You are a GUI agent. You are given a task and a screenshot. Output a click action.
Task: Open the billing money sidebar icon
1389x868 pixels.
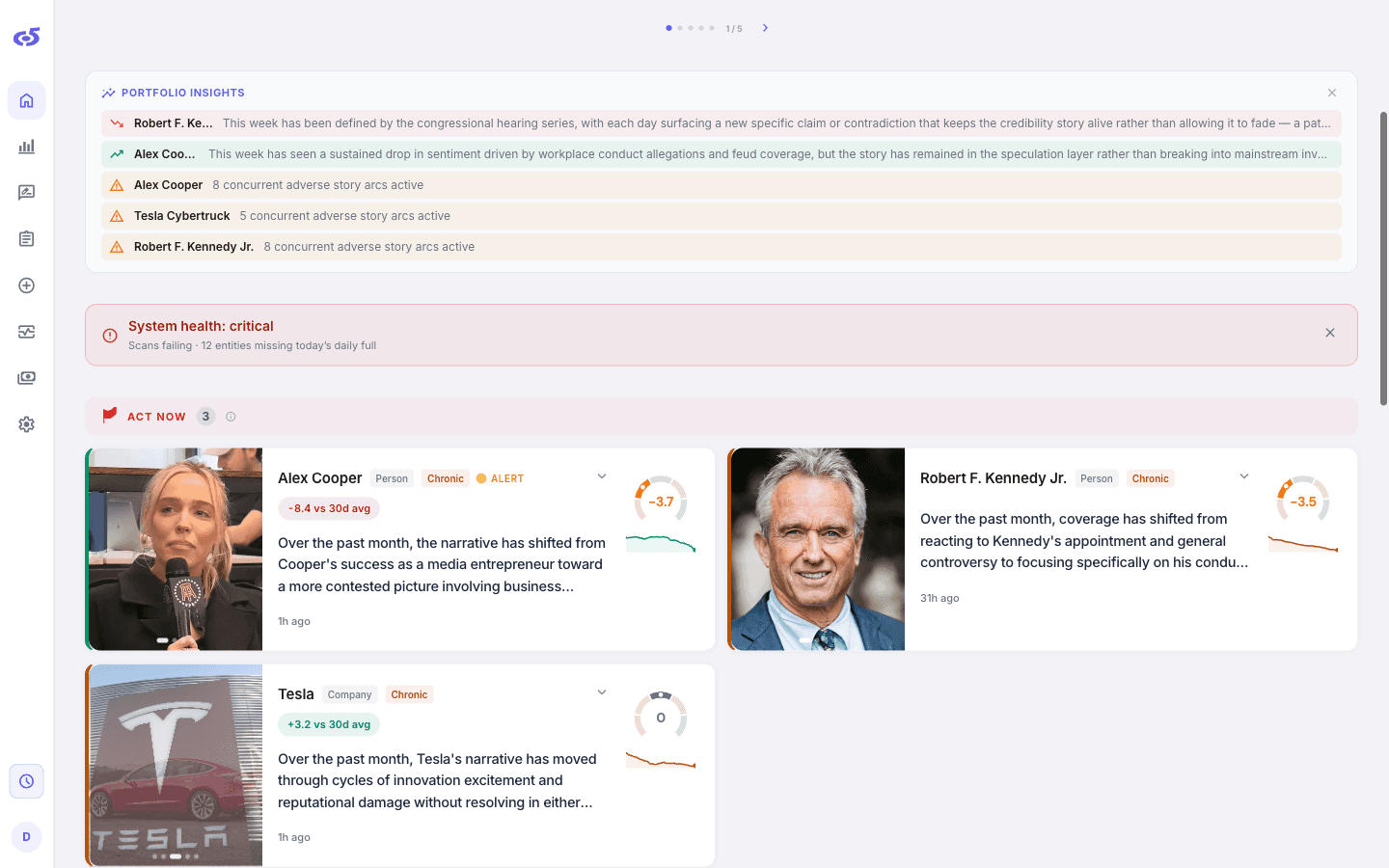tap(26, 378)
